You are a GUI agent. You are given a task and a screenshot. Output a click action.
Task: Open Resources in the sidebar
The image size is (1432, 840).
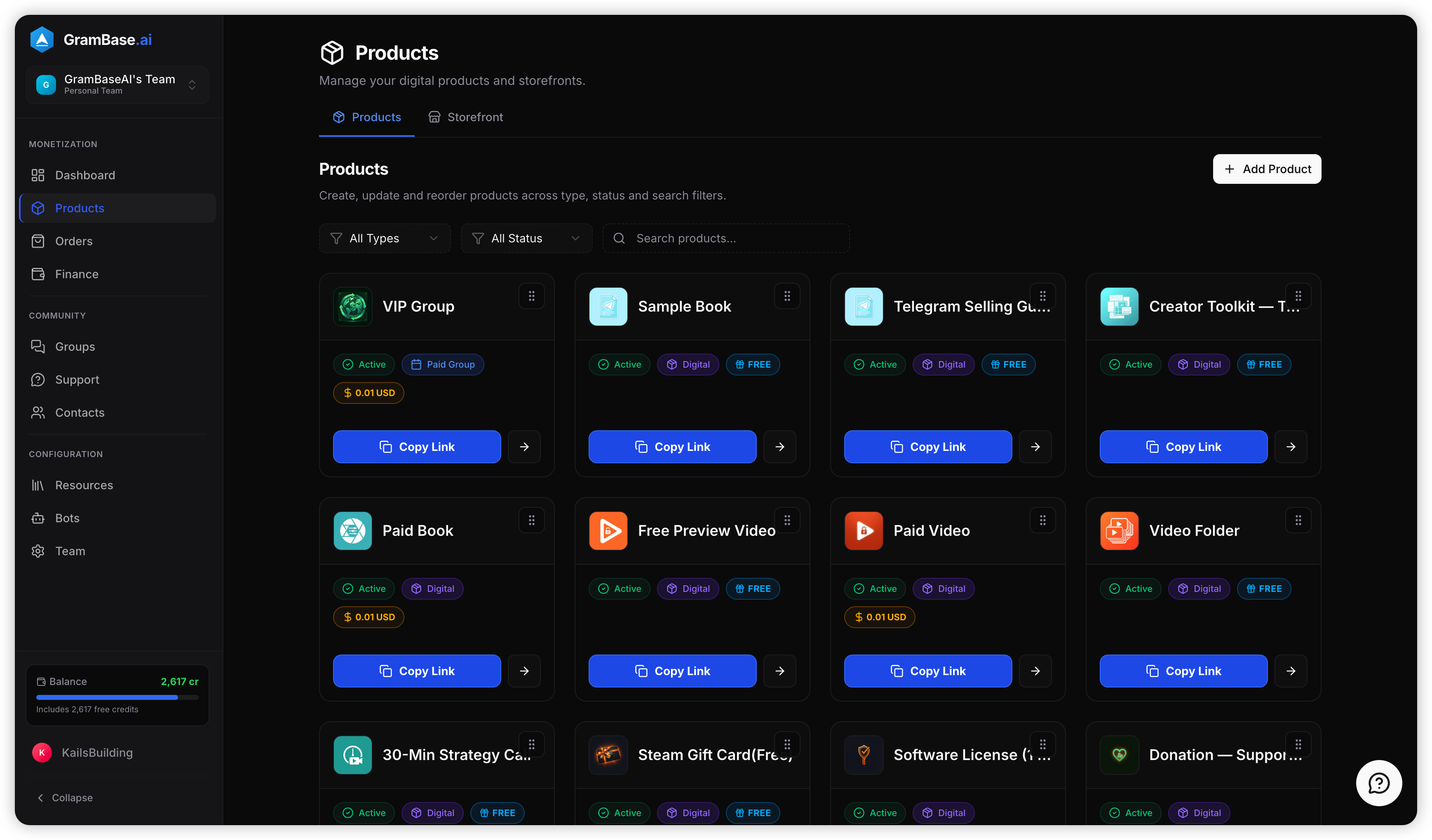coord(117,486)
